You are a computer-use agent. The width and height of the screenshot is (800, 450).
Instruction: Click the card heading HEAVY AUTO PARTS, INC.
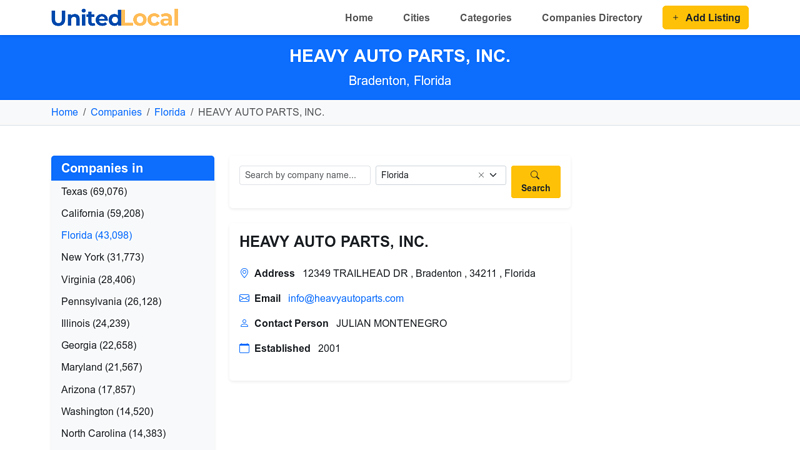334,241
